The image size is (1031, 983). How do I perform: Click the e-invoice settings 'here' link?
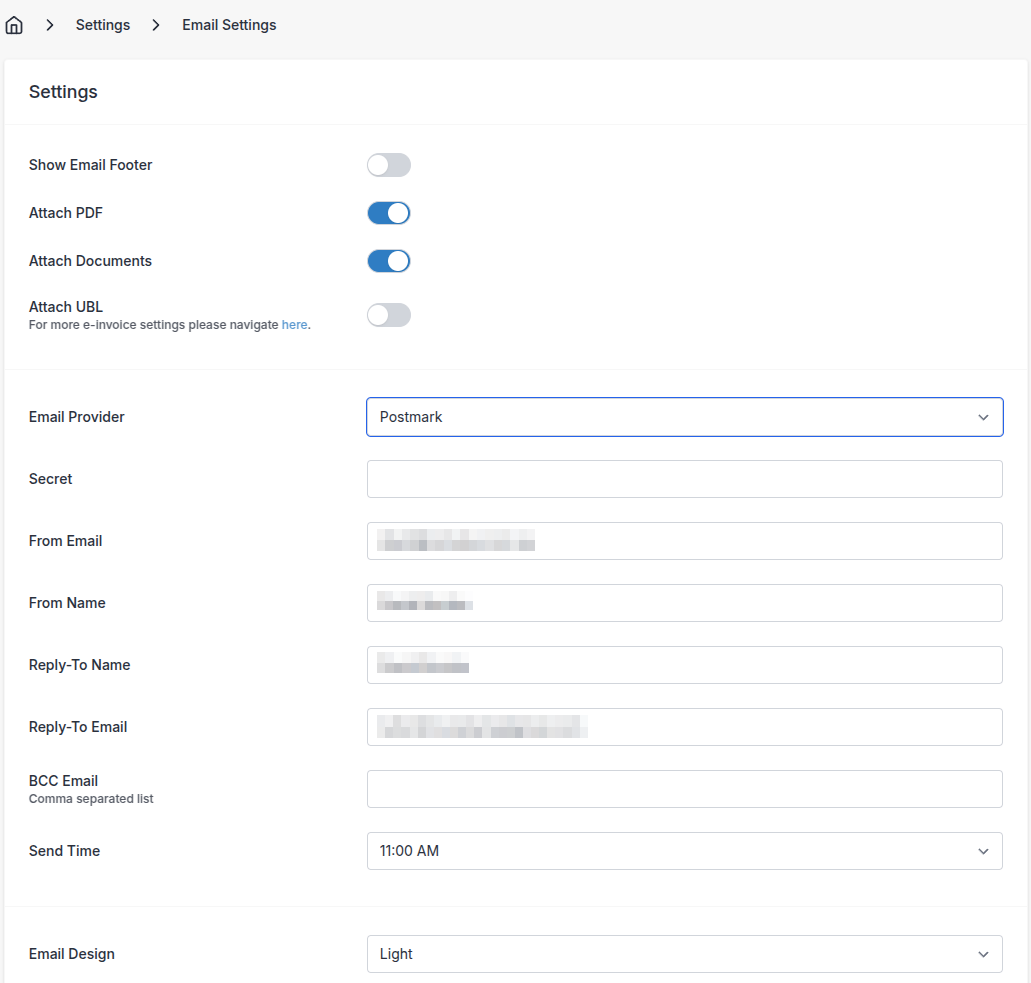[294, 324]
